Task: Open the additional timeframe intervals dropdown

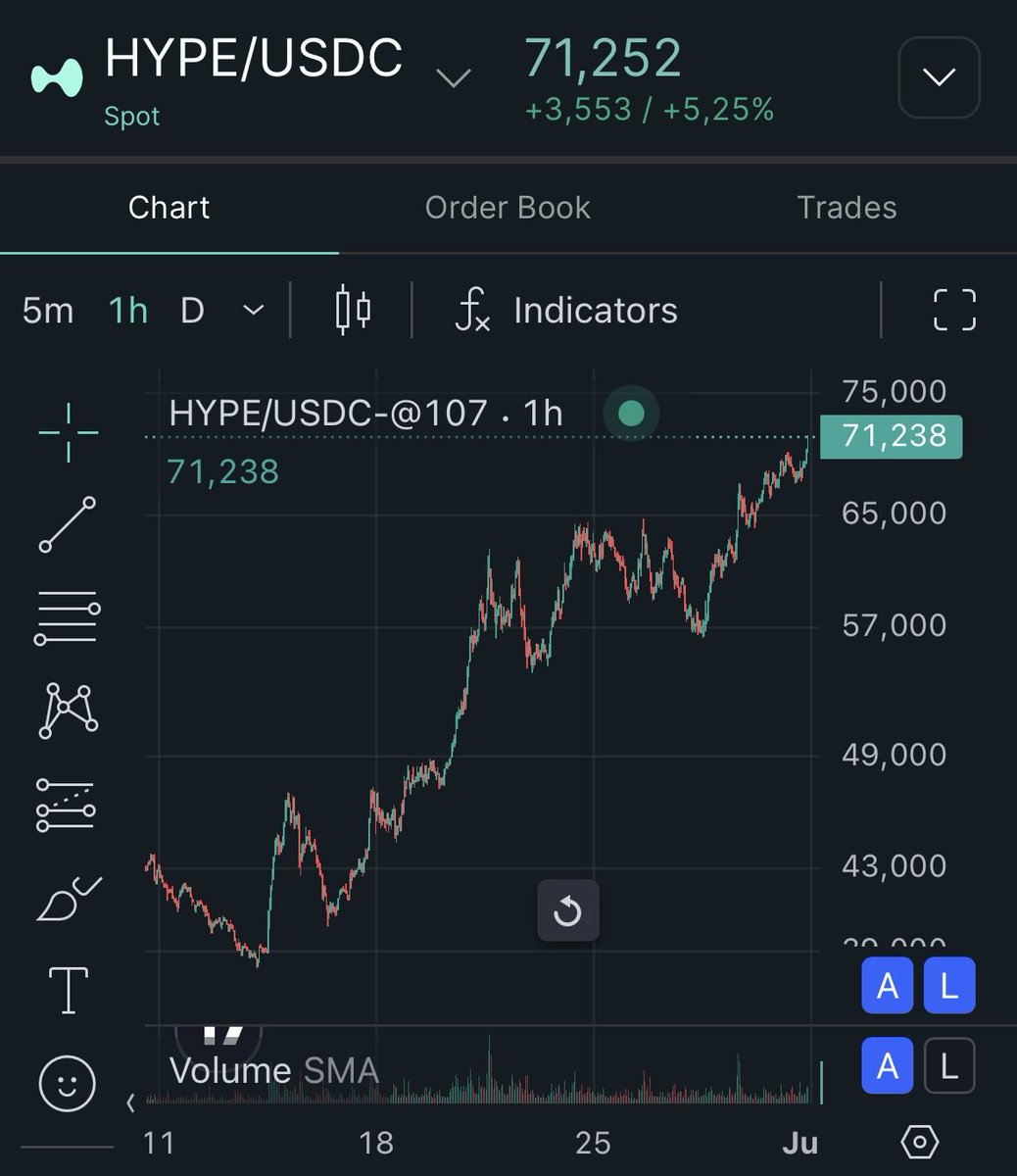Action: [x=253, y=311]
